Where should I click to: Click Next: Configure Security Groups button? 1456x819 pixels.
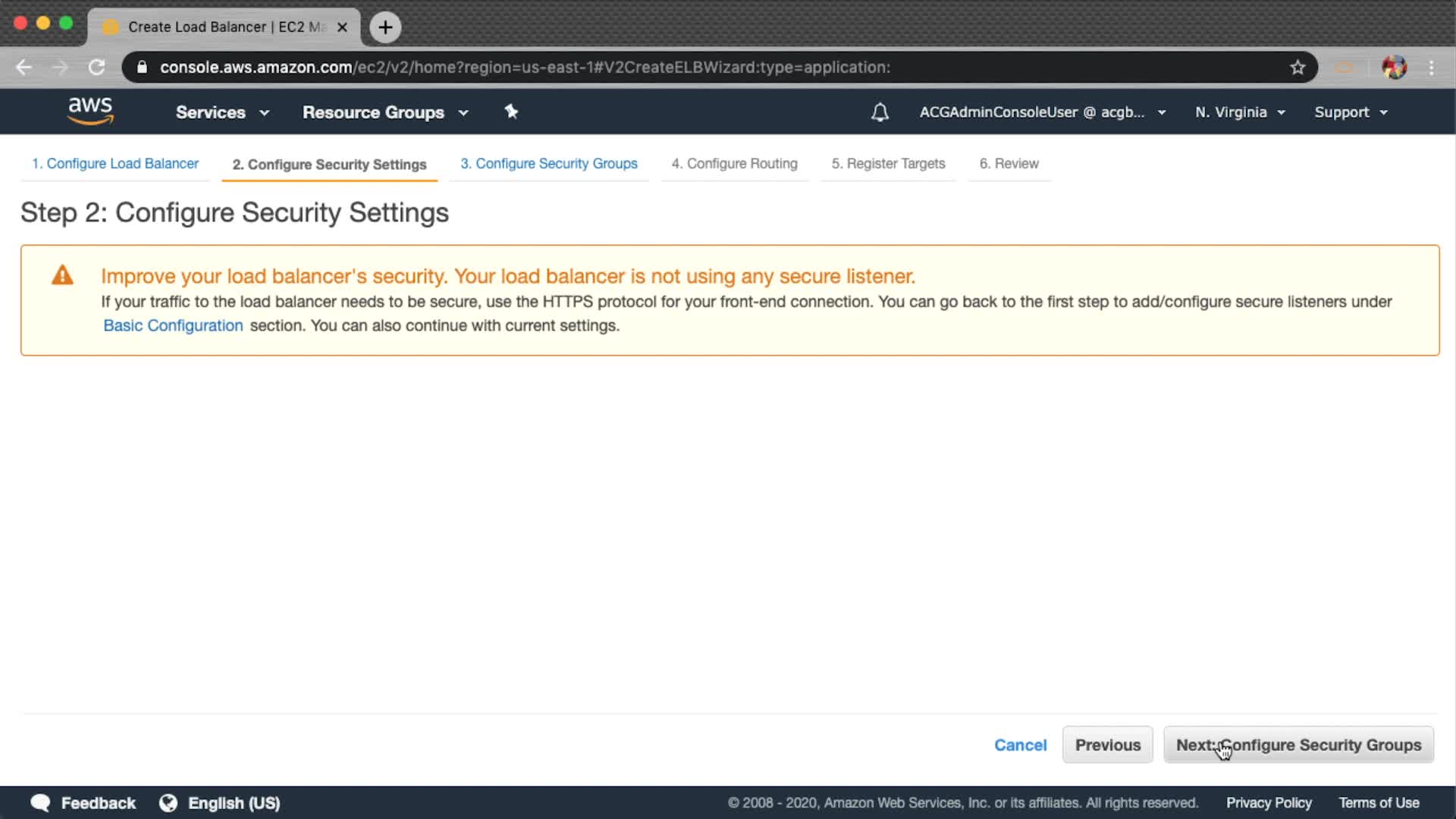click(x=1298, y=745)
